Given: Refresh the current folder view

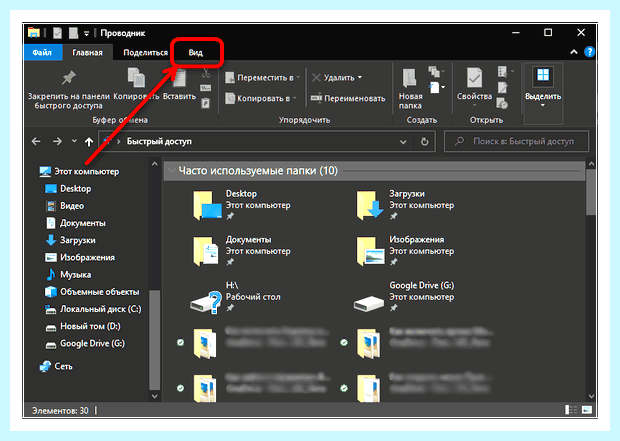Looking at the screenshot, I should tap(424, 142).
